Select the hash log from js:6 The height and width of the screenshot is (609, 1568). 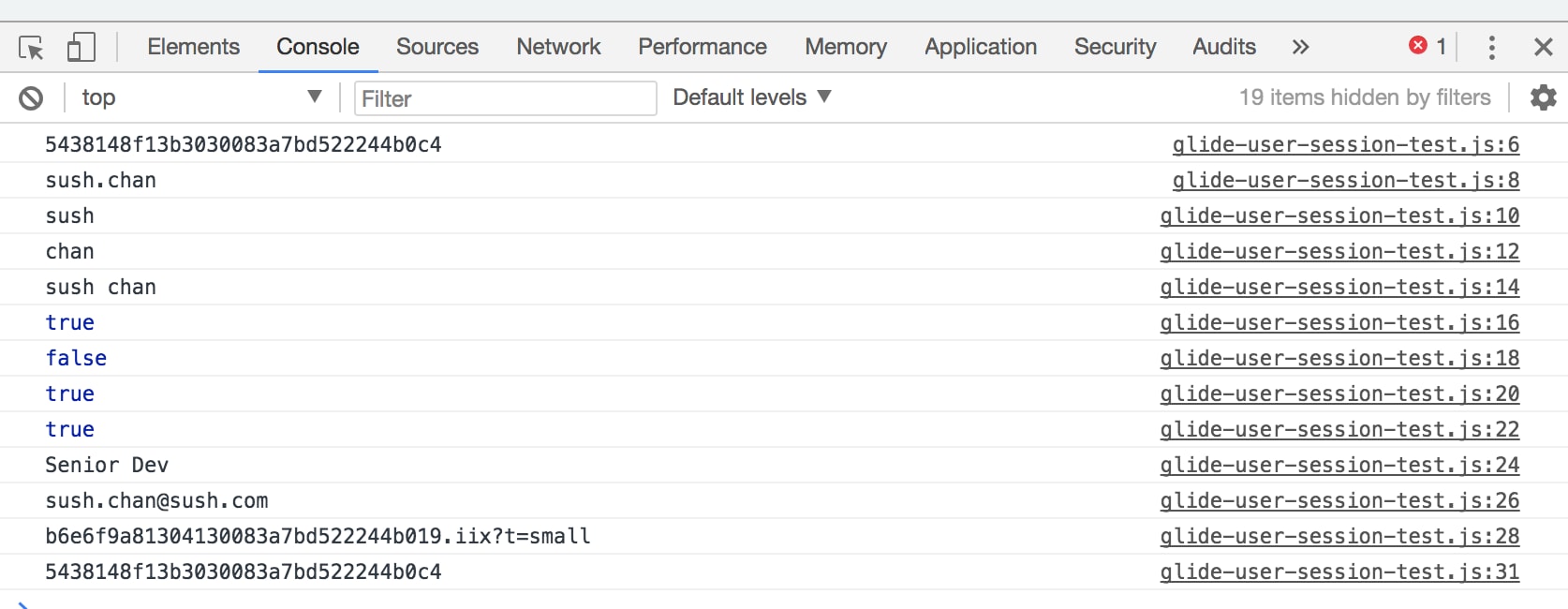(x=244, y=144)
